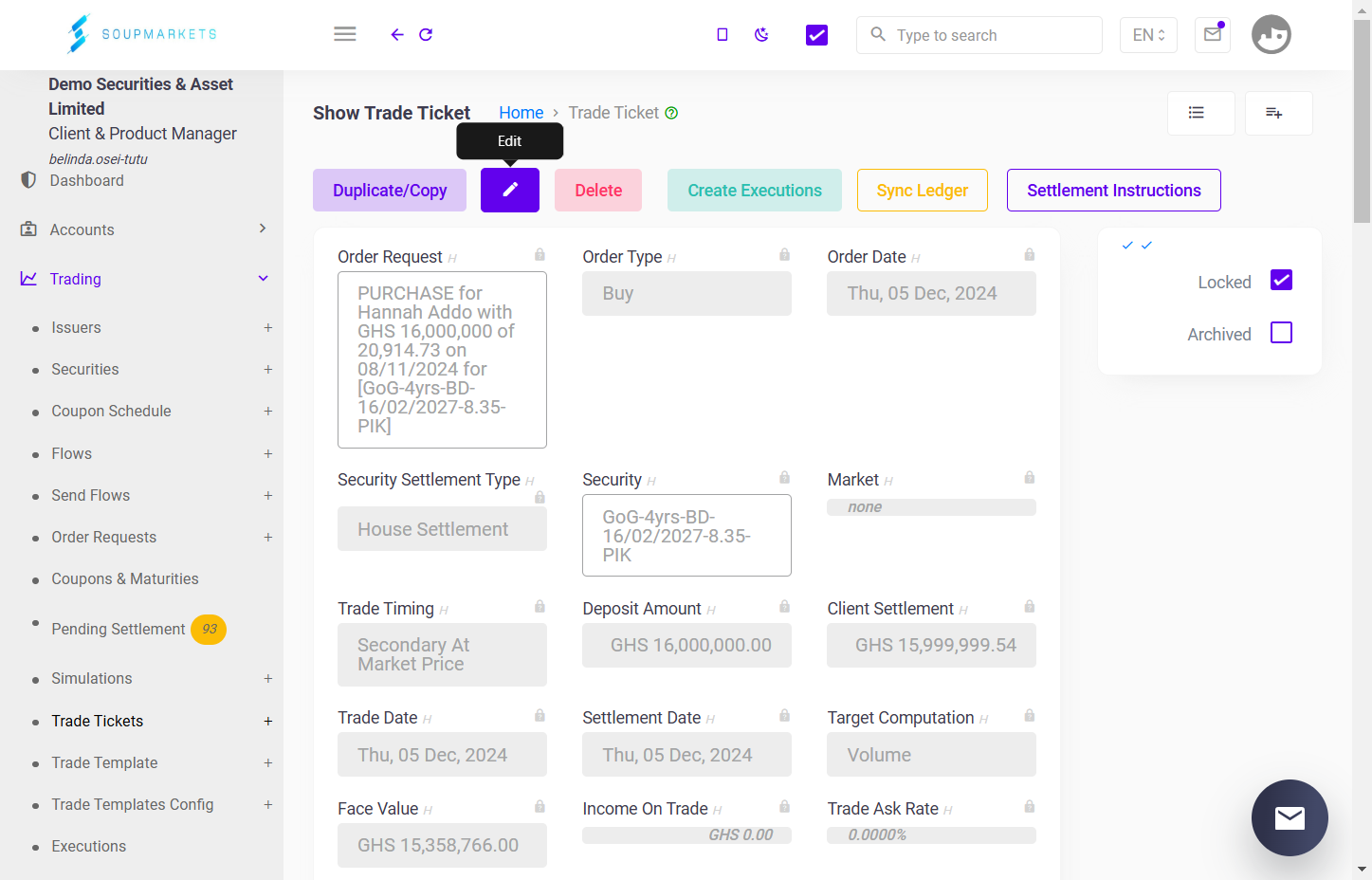Click lock icon next to Target Computation

pos(1030,715)
